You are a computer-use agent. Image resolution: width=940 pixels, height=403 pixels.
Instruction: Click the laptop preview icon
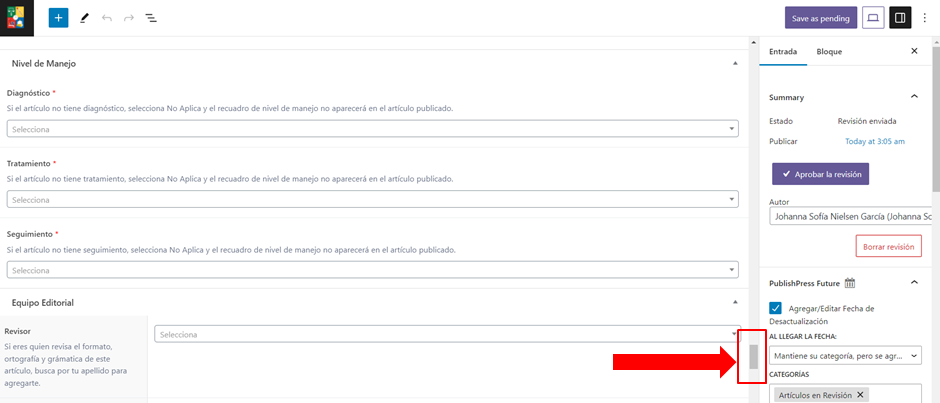[x=873, y=18]
